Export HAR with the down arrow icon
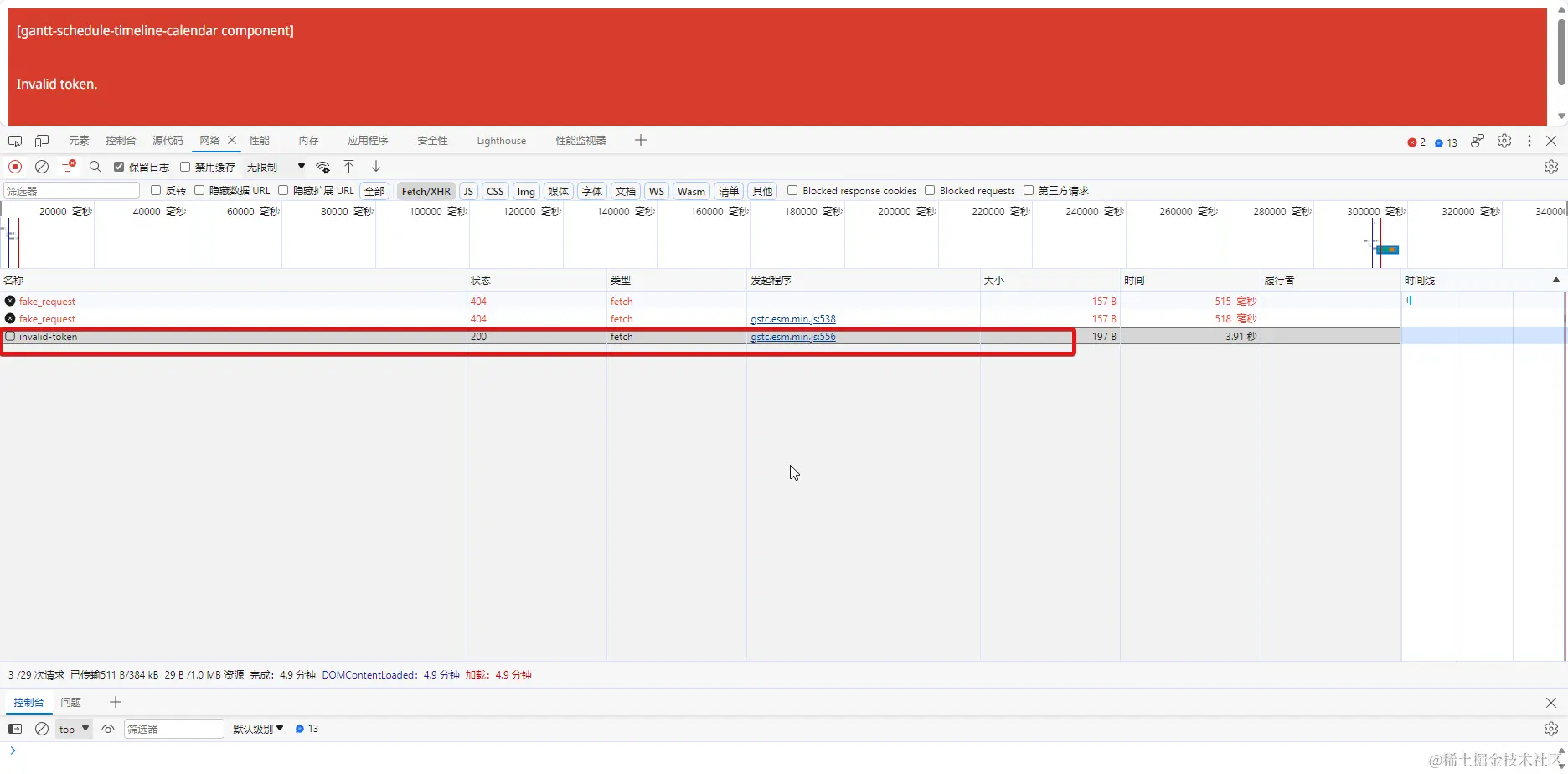The image size is (1568, 774). 376,167
